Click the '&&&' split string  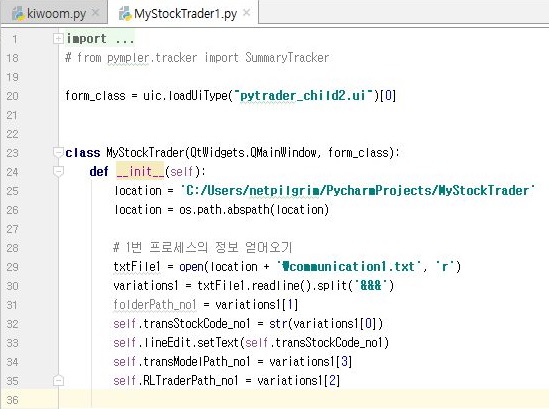(370, 286)
